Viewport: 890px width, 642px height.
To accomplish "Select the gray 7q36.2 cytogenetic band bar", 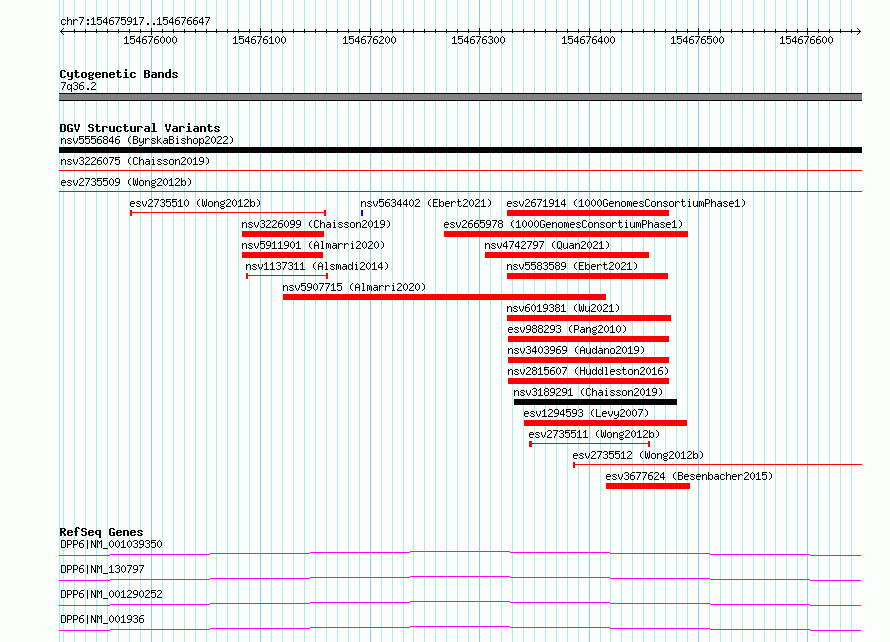I will (x=460, y=97).
